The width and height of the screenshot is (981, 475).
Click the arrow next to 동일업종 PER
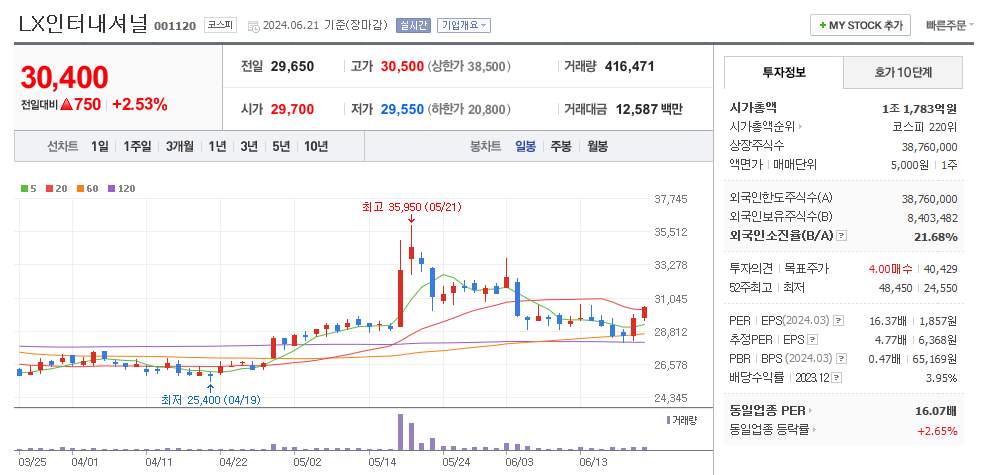pos(810,411)
